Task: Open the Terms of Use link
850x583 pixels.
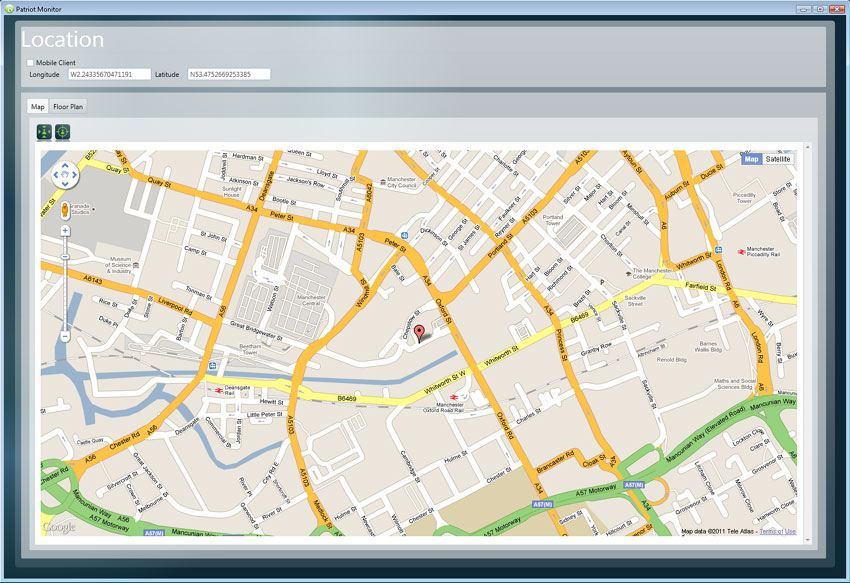Action: coord(777,531)
